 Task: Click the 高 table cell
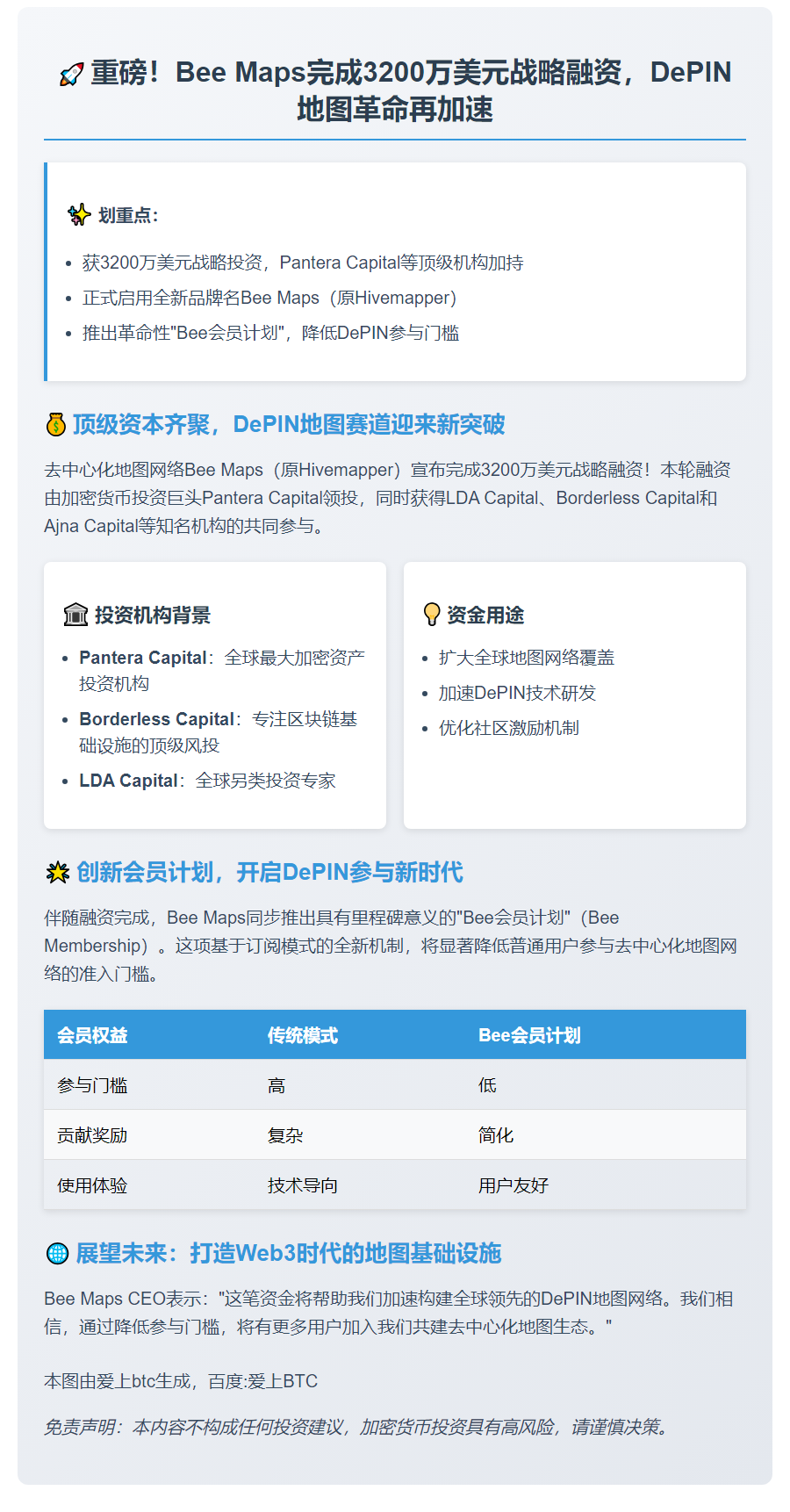click(x=360, y=1084)
